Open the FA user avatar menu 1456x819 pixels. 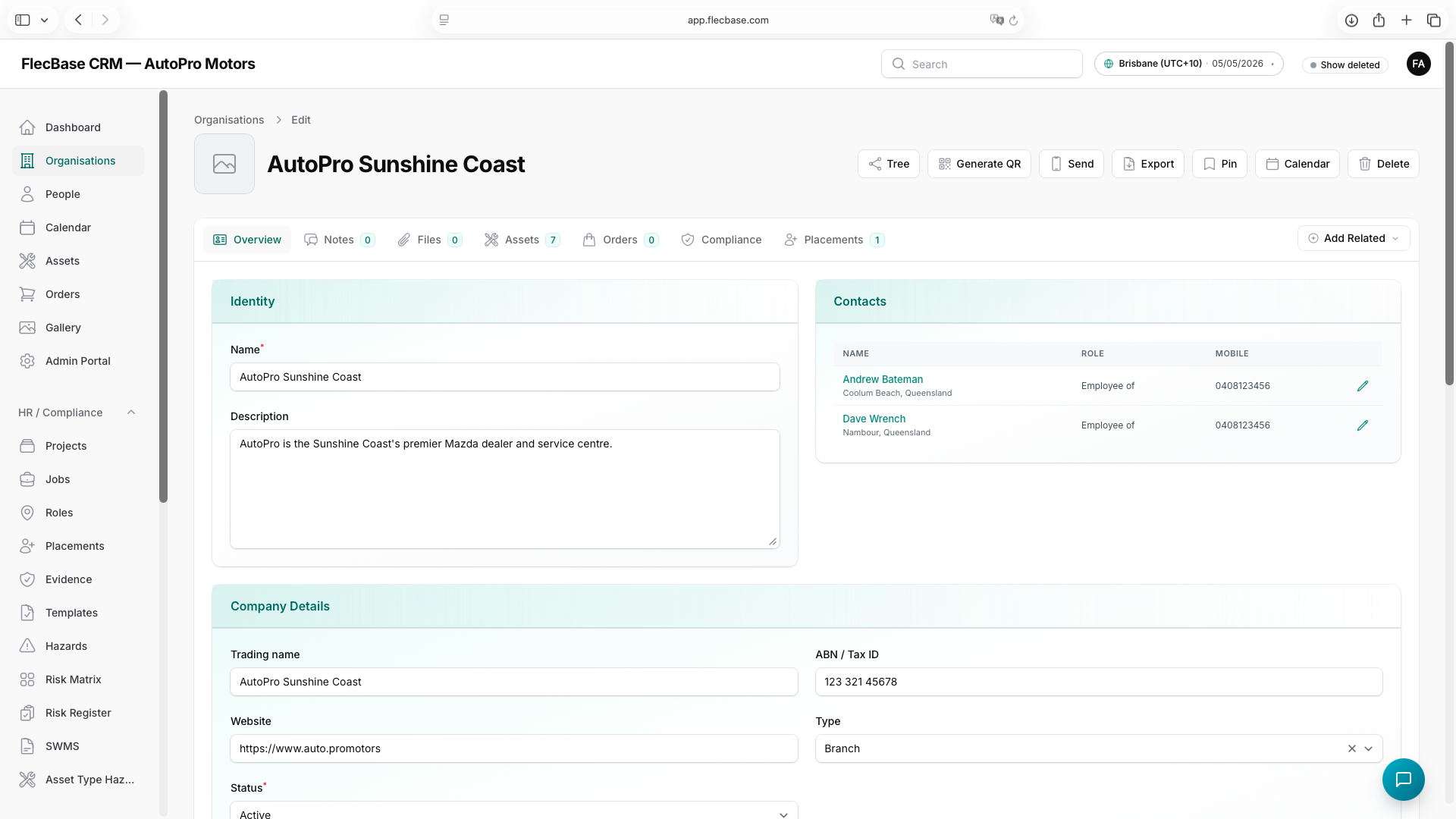[x=1418, y=64]
